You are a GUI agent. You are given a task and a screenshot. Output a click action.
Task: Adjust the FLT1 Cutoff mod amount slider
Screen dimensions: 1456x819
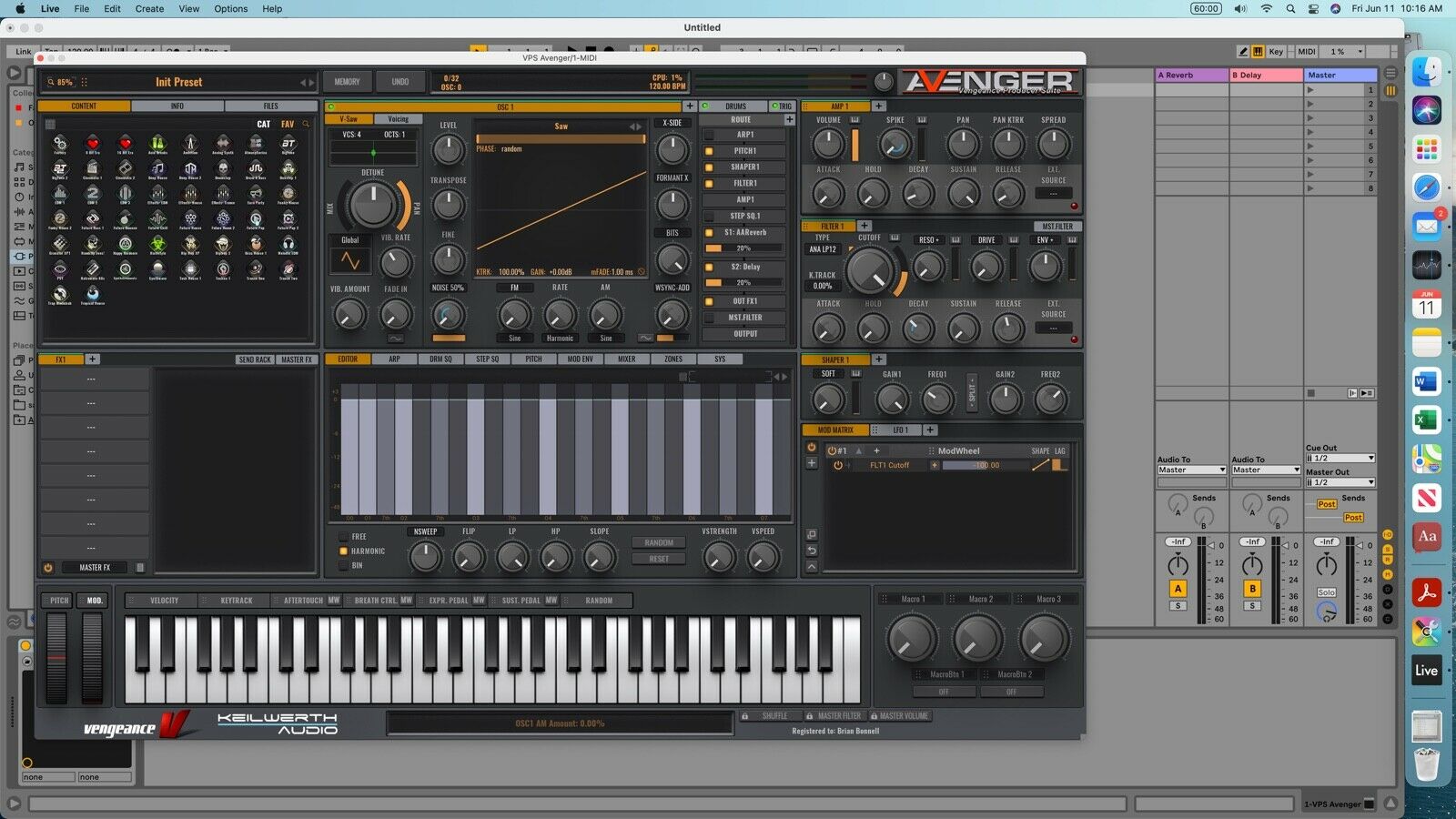tap(986, 465)
